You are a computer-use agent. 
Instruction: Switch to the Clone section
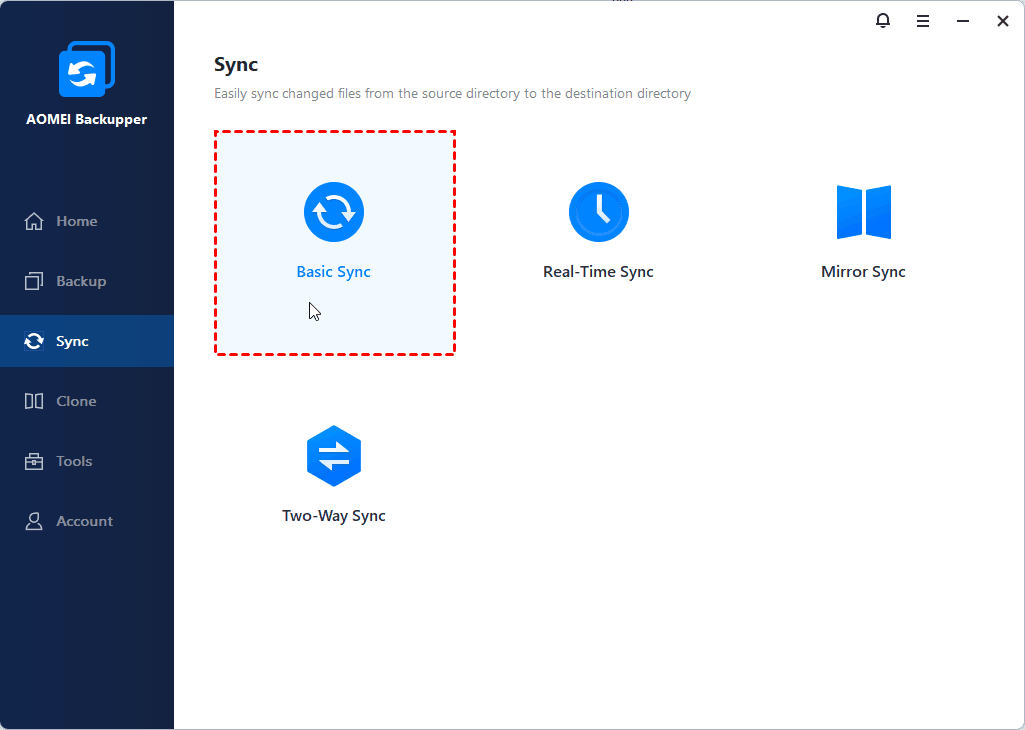pos(76,401)
